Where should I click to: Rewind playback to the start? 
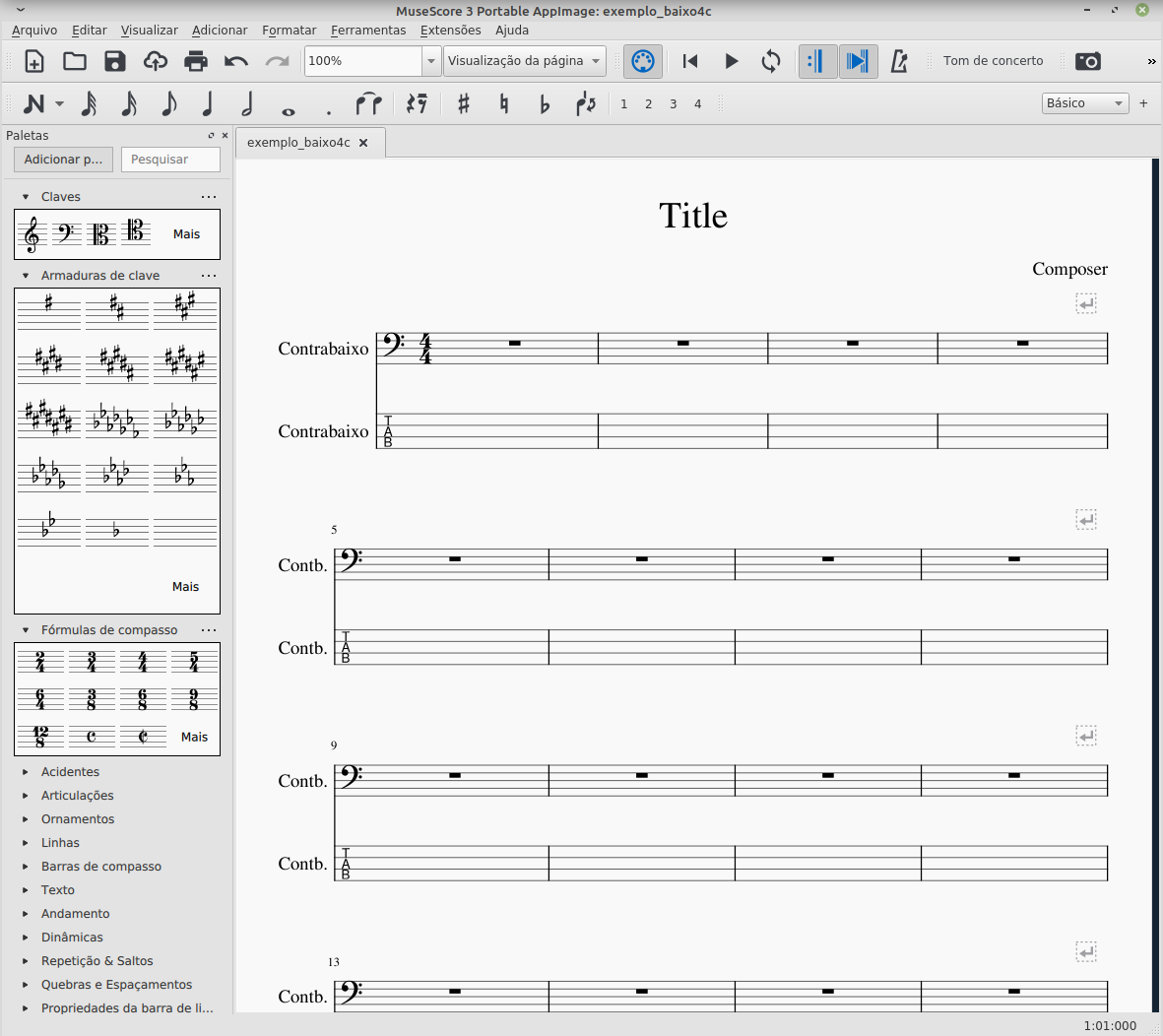689,61
